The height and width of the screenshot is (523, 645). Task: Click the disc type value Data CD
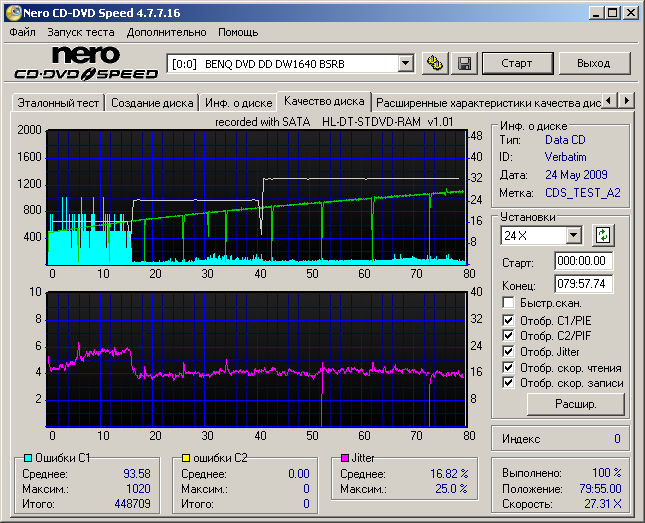tap(565, 140)
